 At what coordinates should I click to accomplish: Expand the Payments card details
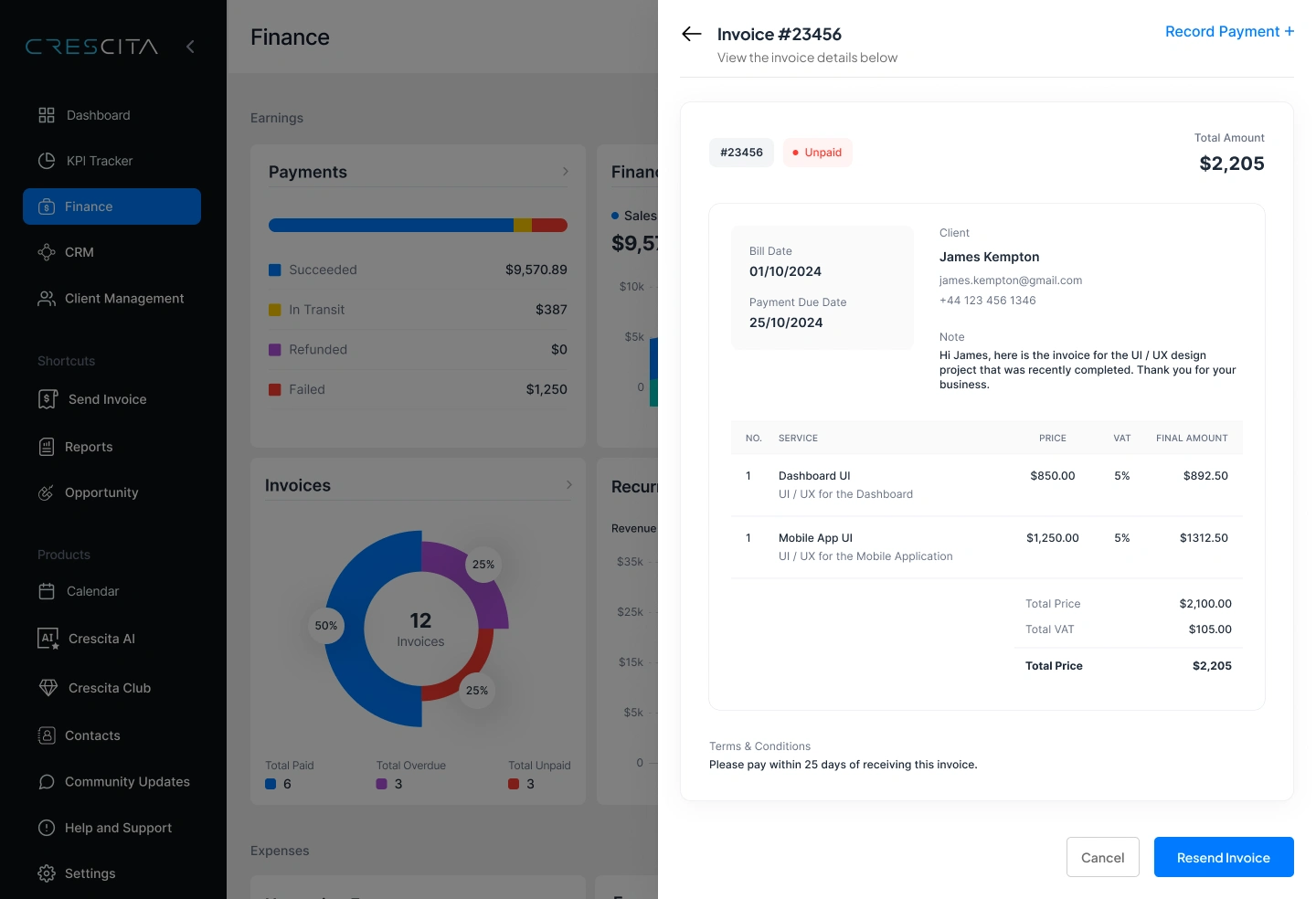(566, 171)
